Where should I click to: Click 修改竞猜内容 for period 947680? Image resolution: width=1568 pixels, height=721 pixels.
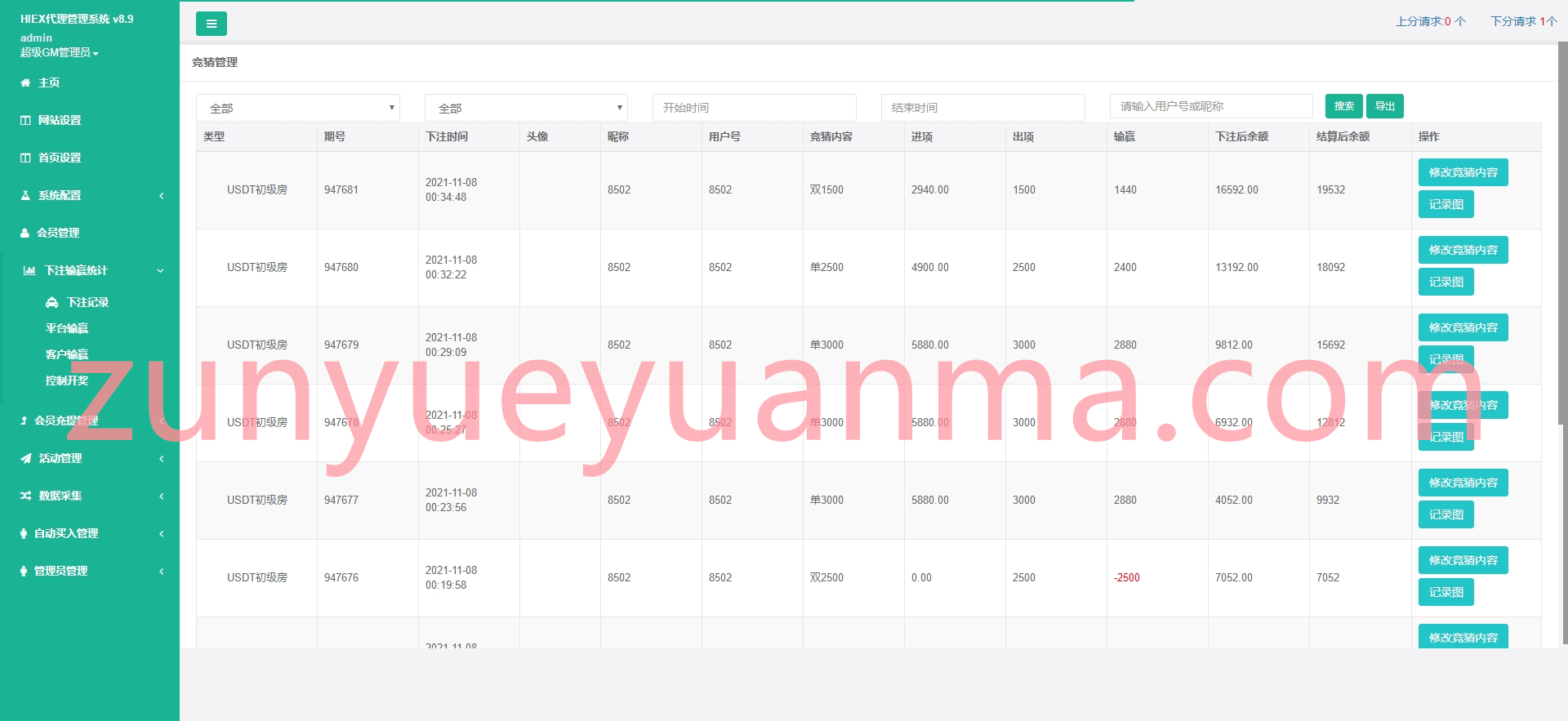(1463, 250)
